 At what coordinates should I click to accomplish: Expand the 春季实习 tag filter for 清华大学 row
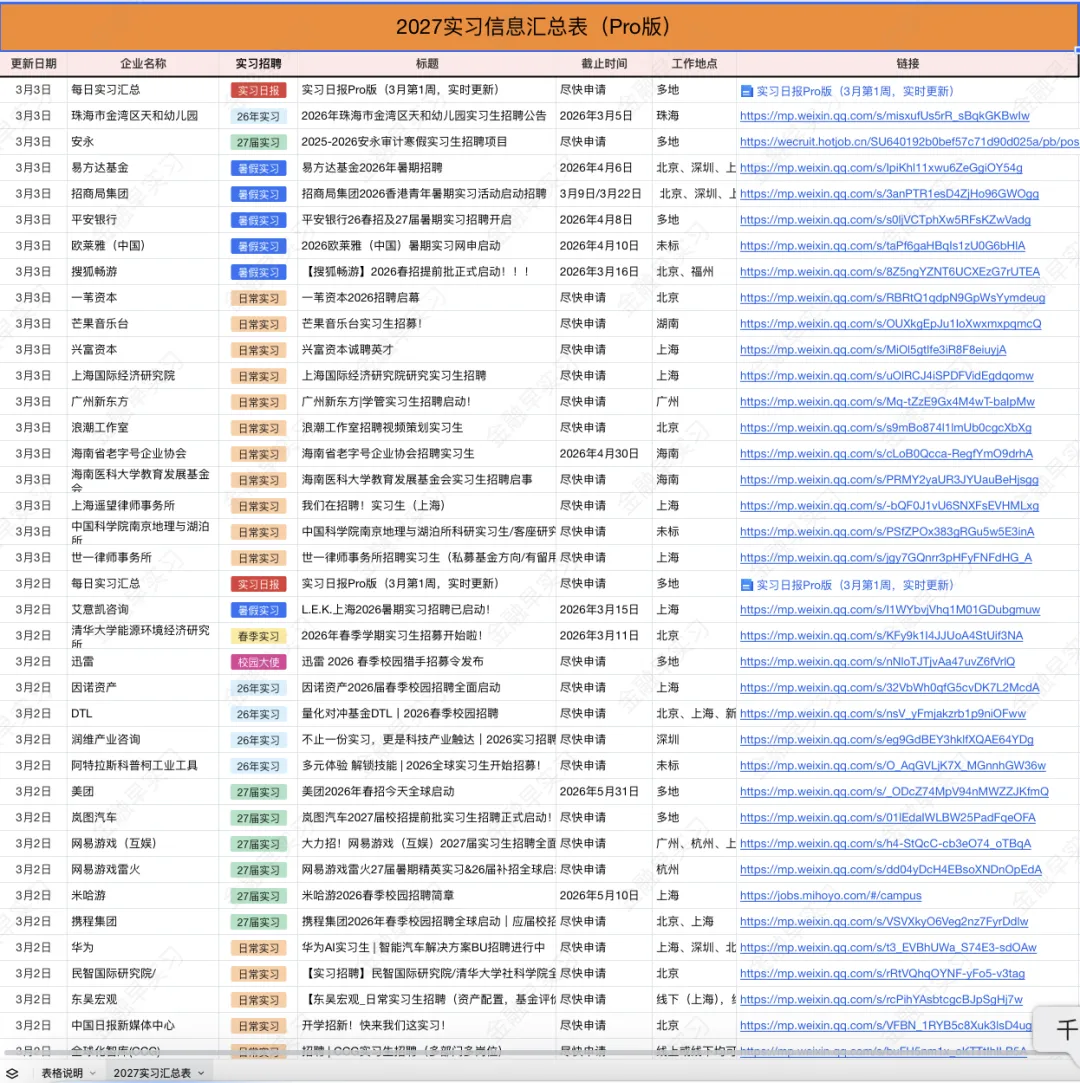[x=257, y=635]
